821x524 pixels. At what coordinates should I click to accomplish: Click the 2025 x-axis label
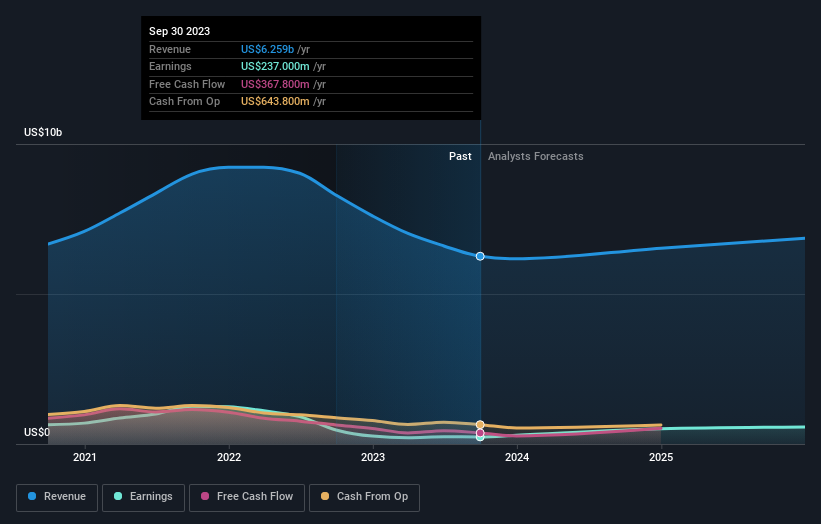[x=661, y=457]
